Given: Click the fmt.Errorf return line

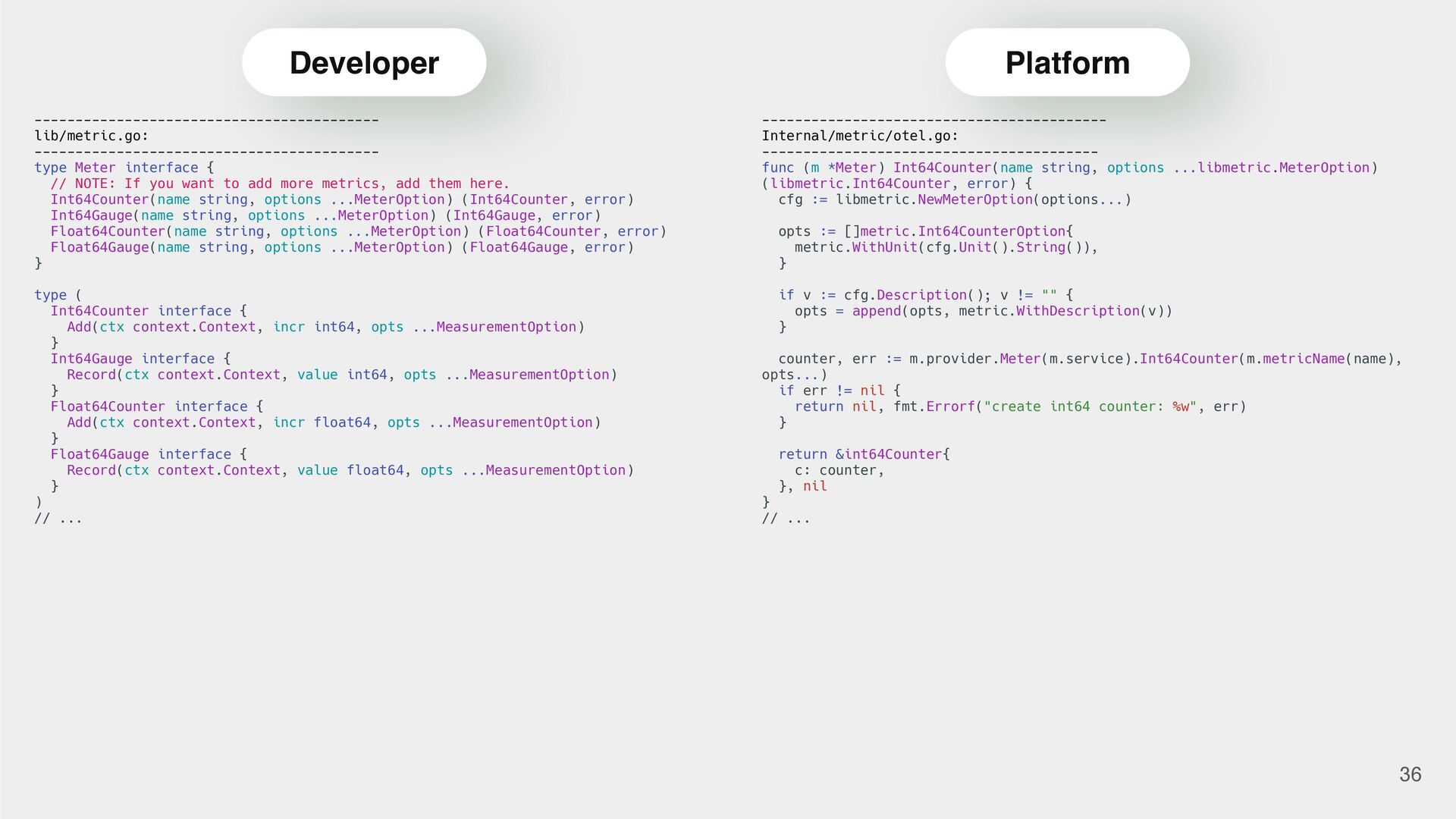Looking at the screenshot, I should (x=1020, y=406).
